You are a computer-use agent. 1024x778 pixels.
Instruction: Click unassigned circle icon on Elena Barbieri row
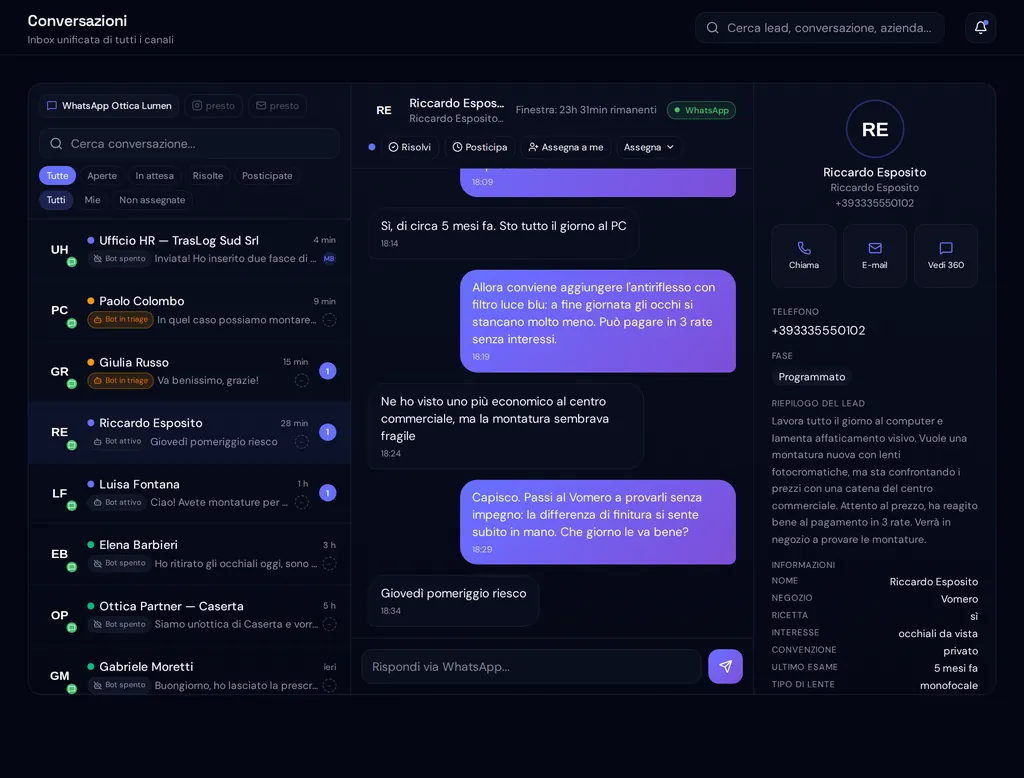[x=330, y=563]
